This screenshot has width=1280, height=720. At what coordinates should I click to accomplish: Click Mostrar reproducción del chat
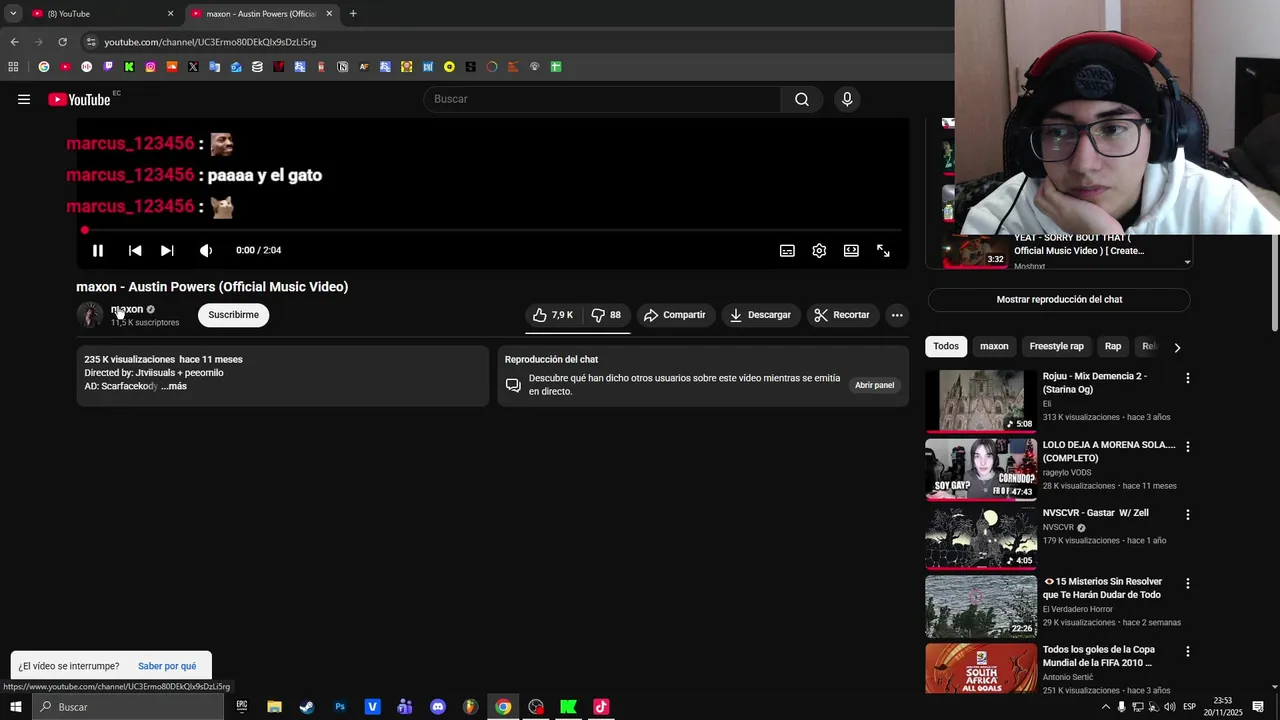(x=1059, y=299)
